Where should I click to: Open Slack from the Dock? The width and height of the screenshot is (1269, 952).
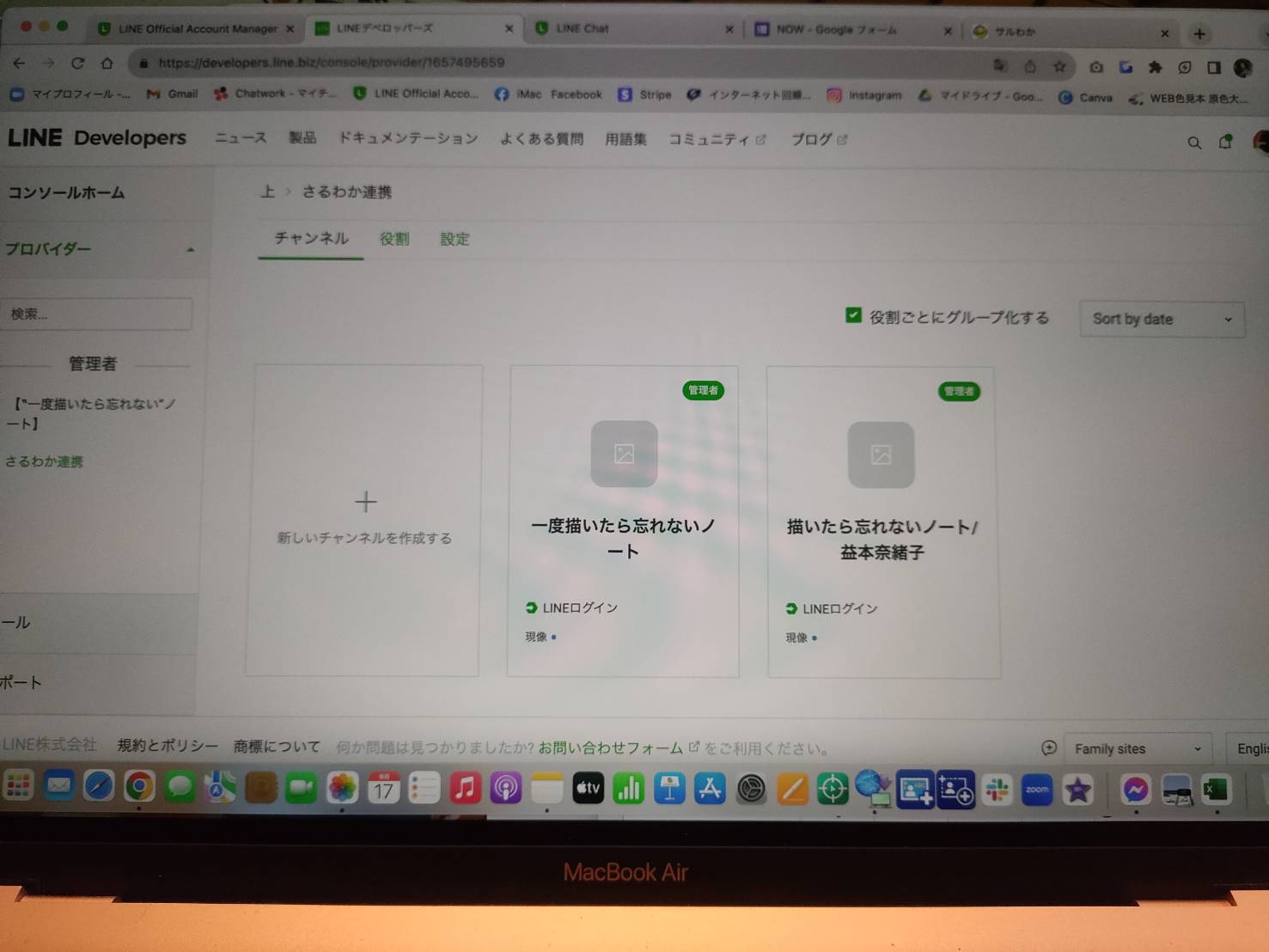point(997,790)
